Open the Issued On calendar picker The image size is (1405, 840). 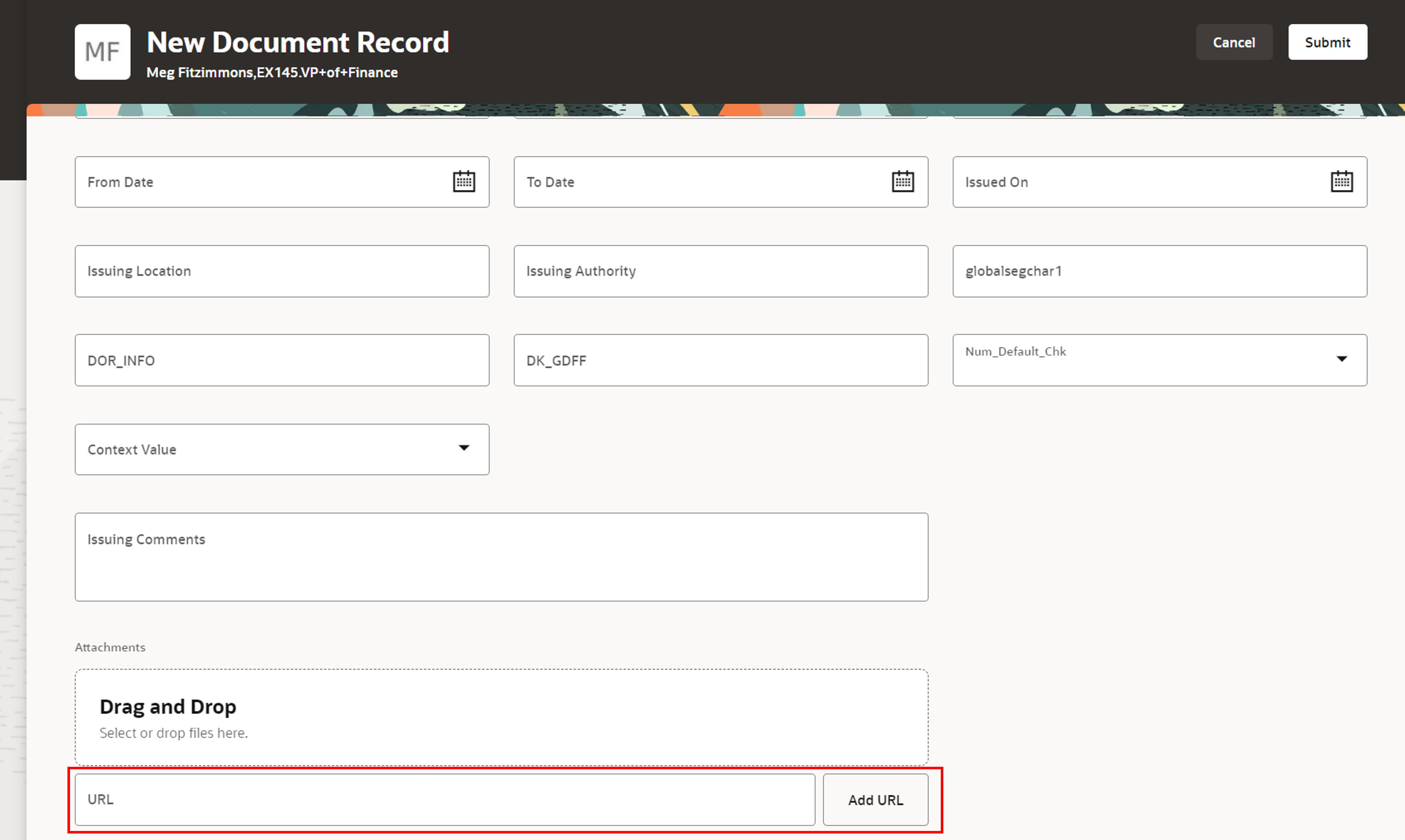[x=1341, y=182]
